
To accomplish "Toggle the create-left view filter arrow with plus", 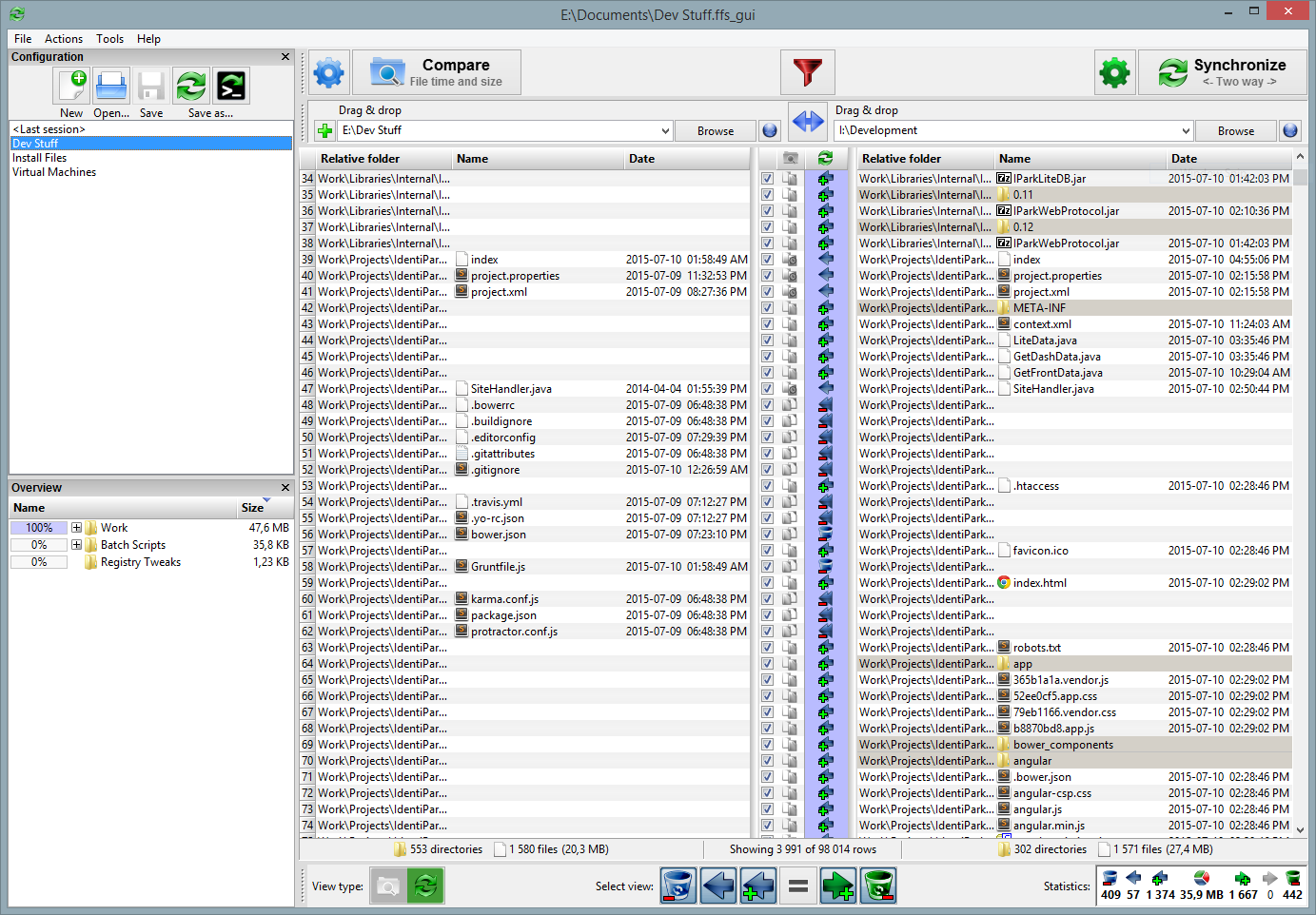I will [757, 886].
